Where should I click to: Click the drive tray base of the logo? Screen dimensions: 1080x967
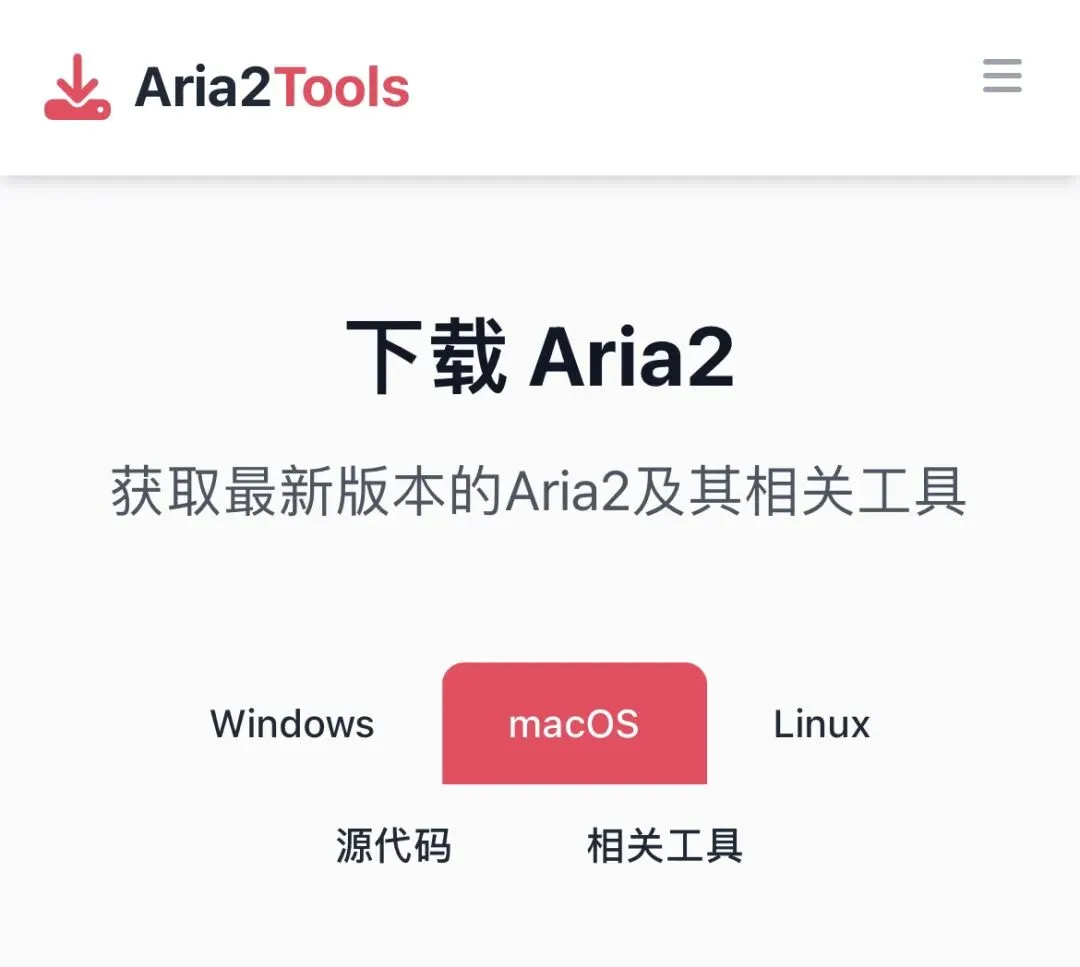click(77, 109)
